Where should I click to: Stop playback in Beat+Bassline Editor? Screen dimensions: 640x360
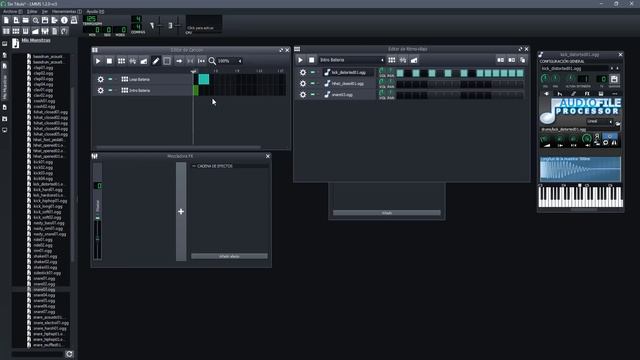pos(311,60)
